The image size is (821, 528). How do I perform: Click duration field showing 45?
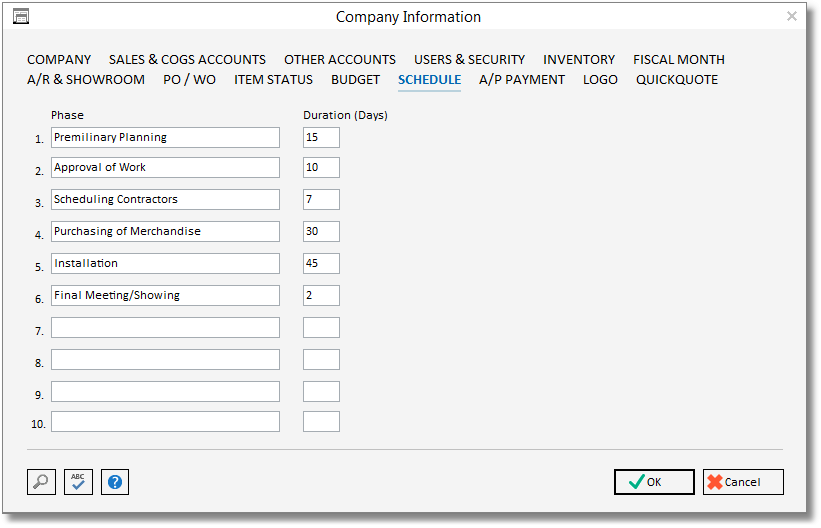[321, 263]
